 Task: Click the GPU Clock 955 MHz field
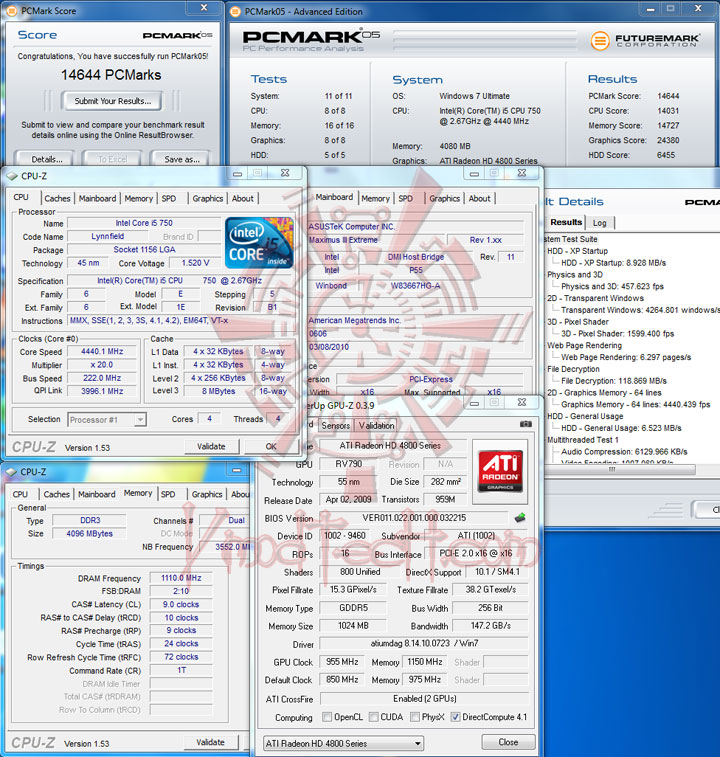pyautogui.click(x=342, y=662)
